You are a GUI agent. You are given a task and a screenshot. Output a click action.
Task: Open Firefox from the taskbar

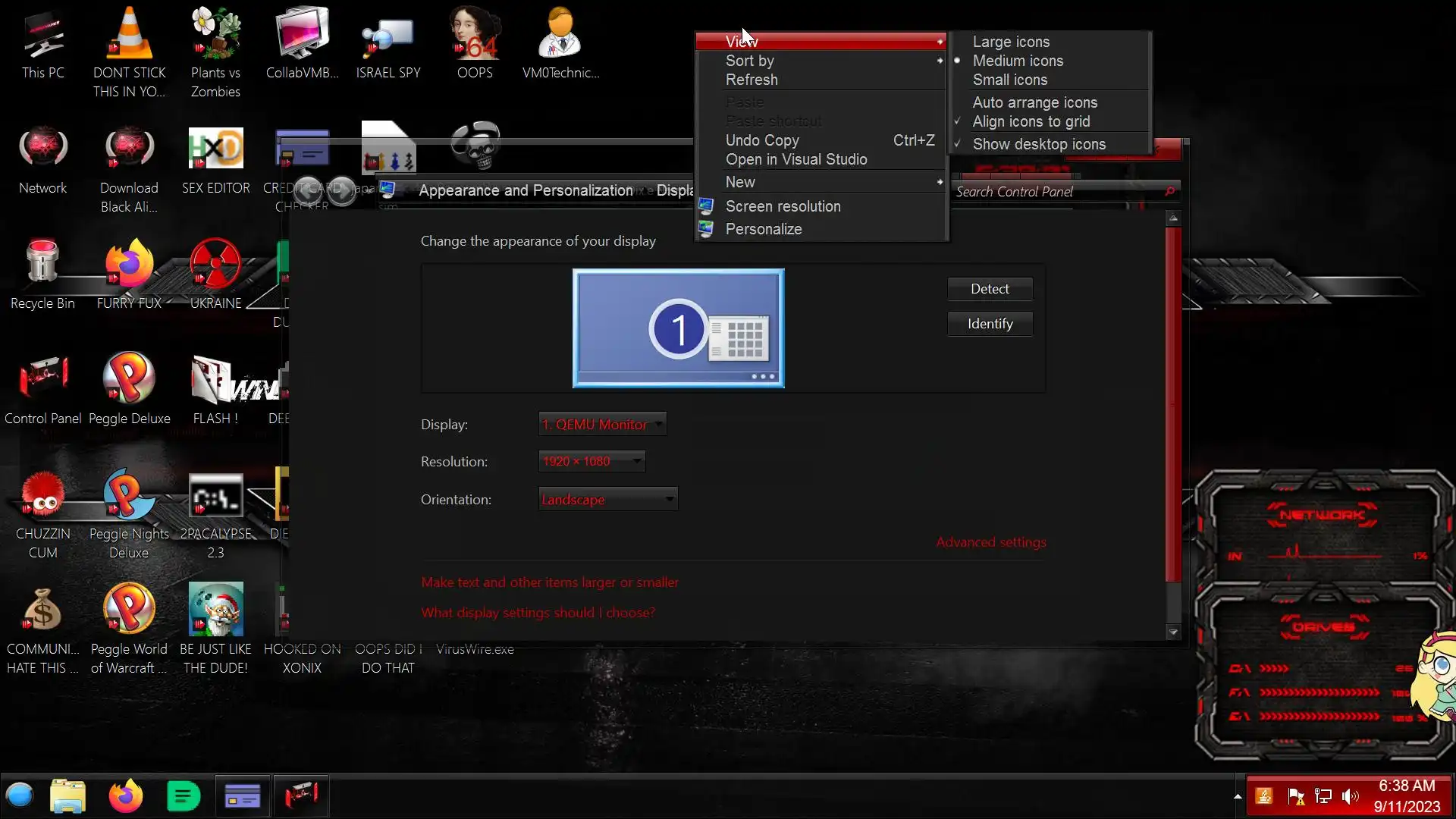(x=125, y=796)
